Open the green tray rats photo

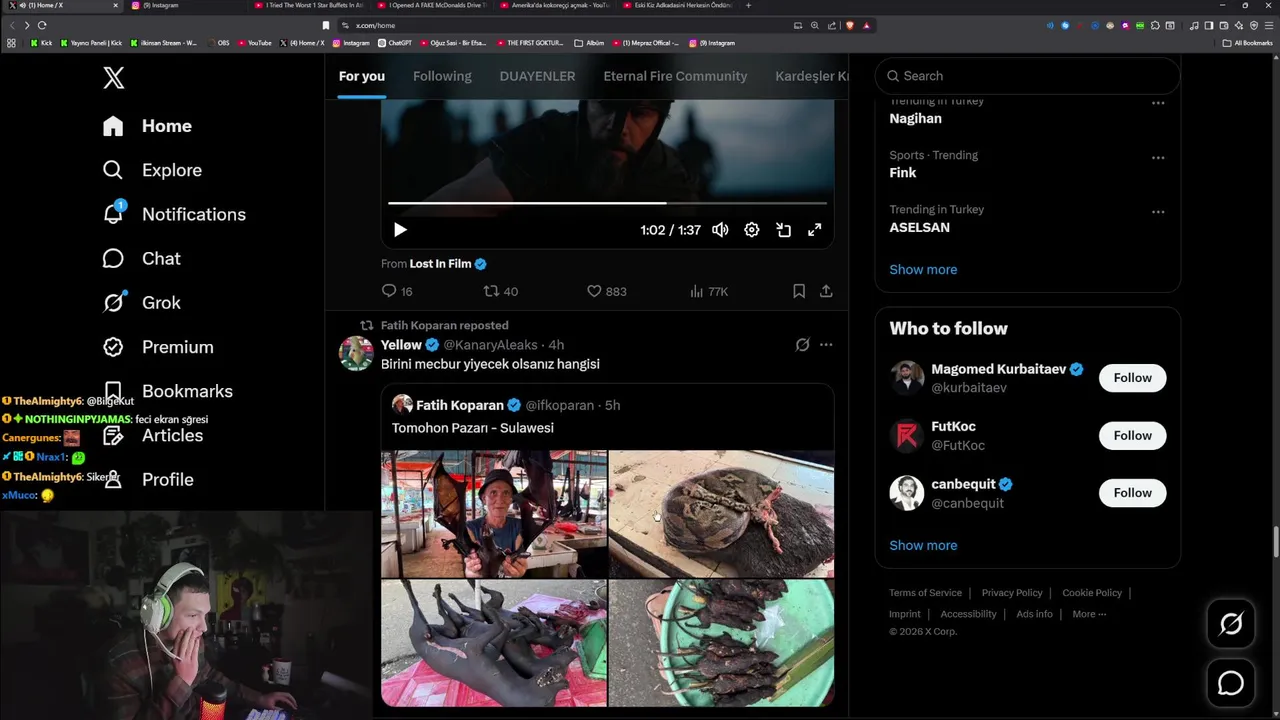point(721,643)
